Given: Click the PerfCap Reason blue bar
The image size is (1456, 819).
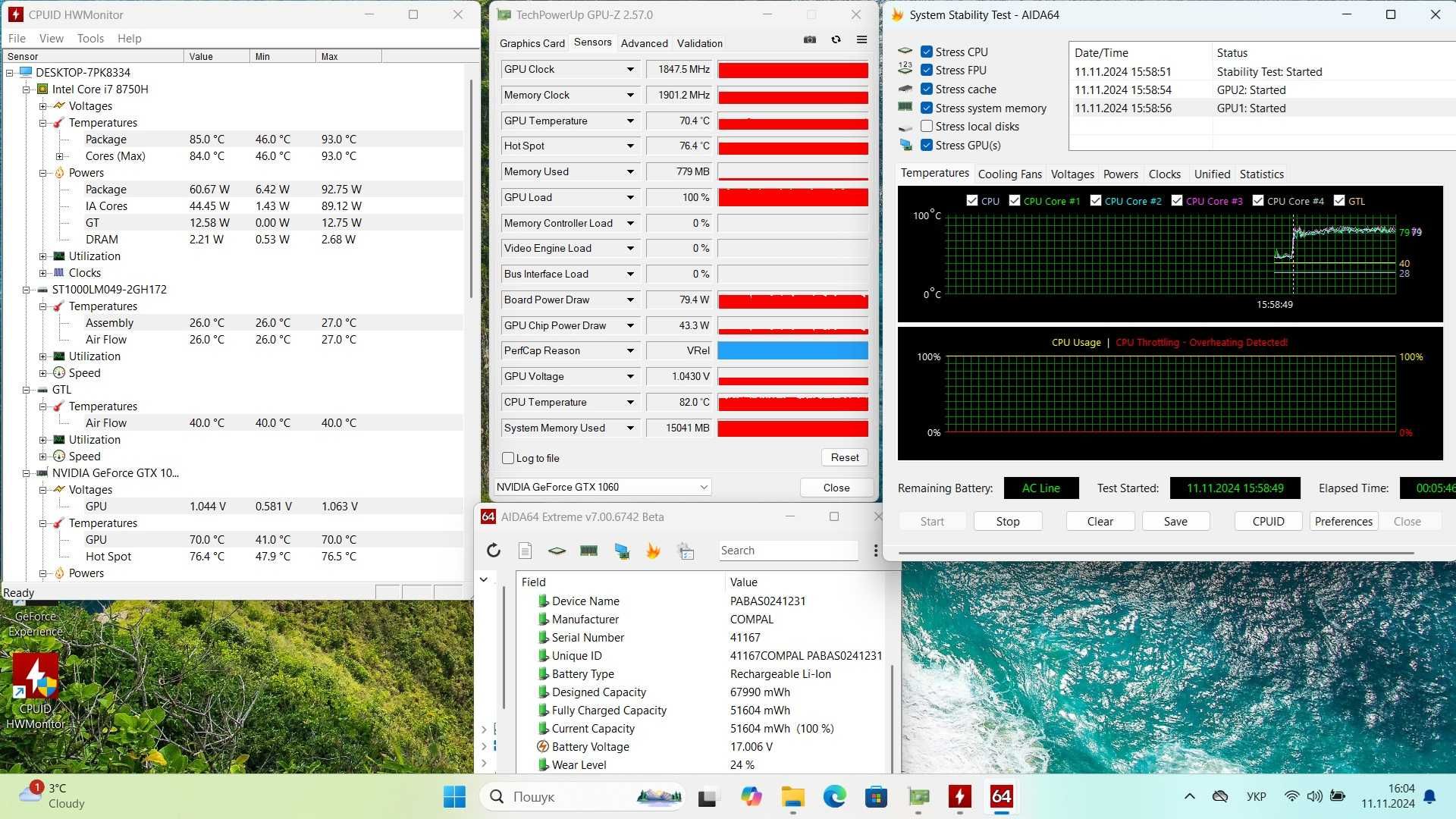Looking at the screenshot, I should [792, 350].
